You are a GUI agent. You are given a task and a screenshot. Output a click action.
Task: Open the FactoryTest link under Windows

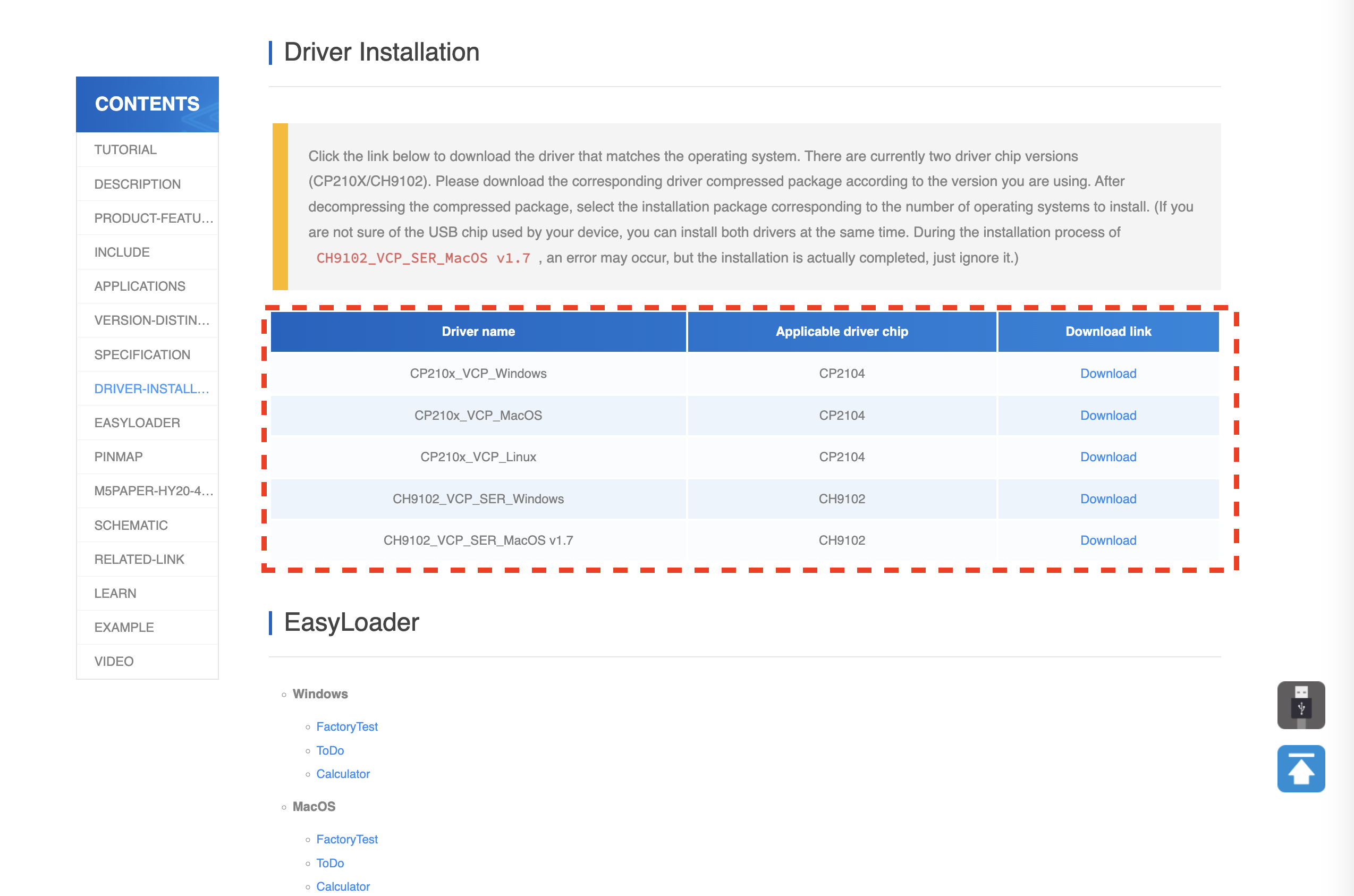(x=347, y=726)
